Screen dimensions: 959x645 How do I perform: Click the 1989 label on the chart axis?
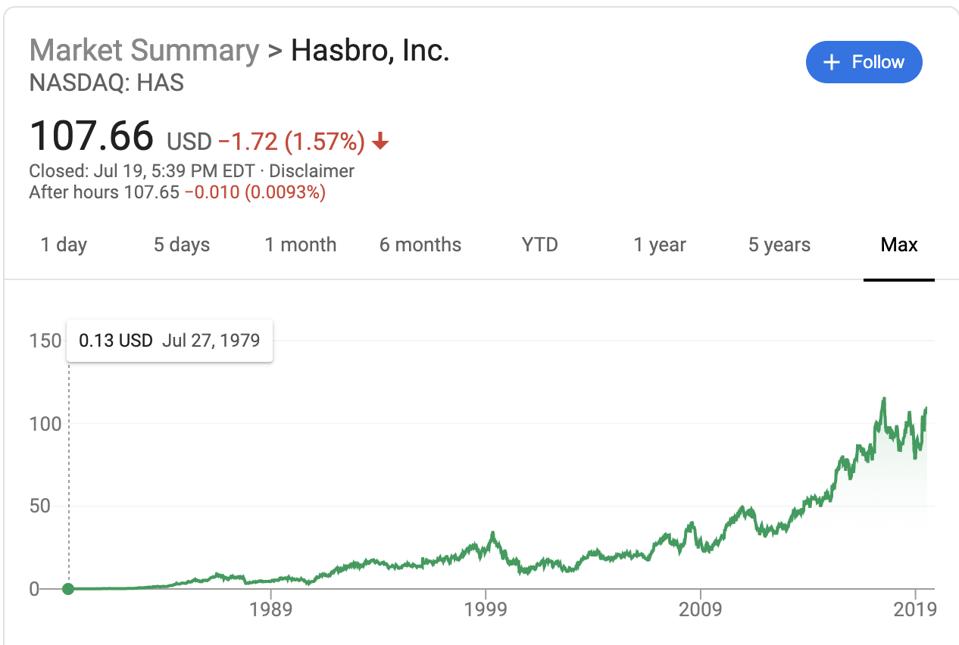[x=271, y=609]
